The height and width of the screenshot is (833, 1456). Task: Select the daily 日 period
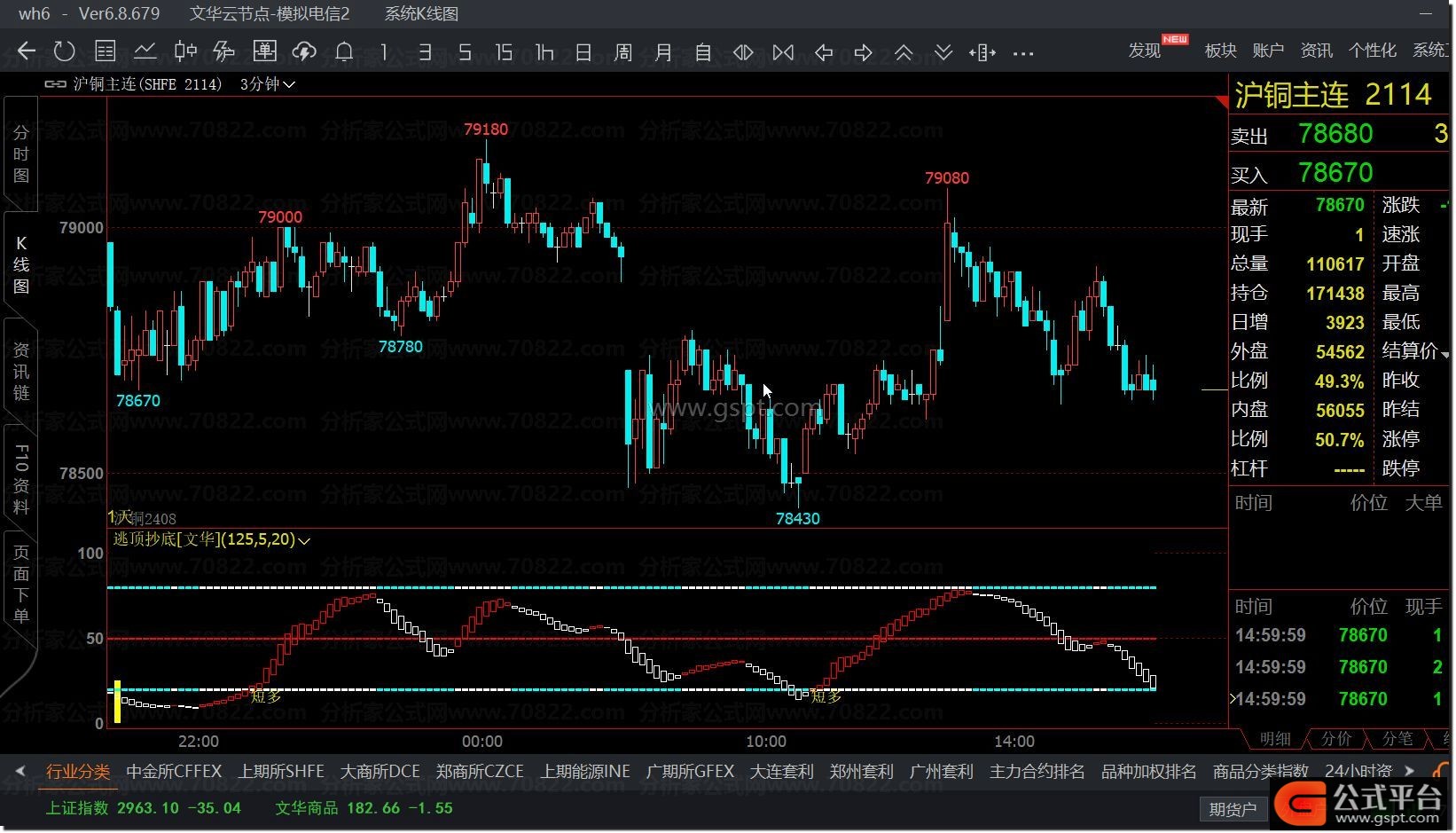click(583, 52)
